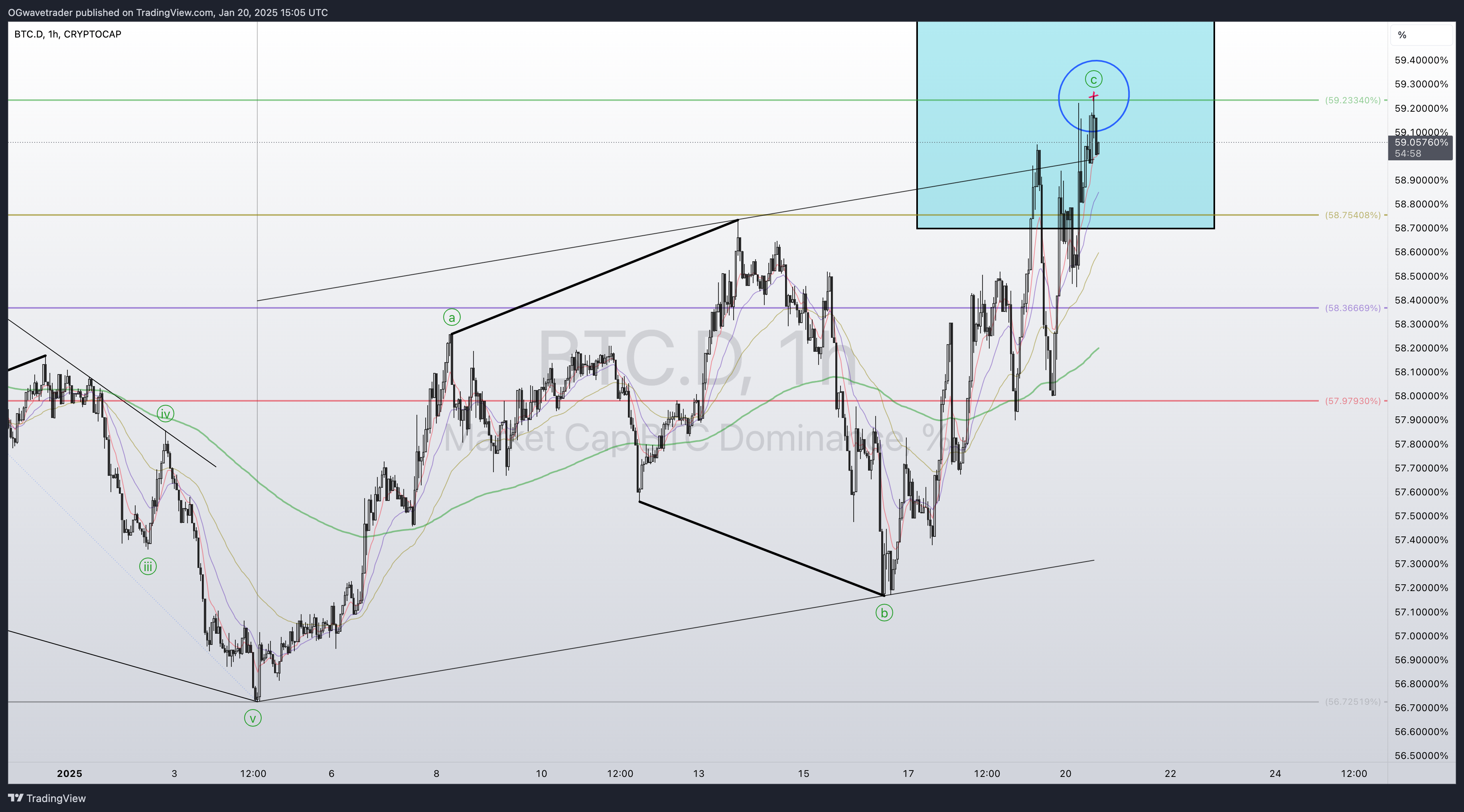Select the circled wave label 'b'
Screen dimensions: 1464x812
[x=884, y=613]
